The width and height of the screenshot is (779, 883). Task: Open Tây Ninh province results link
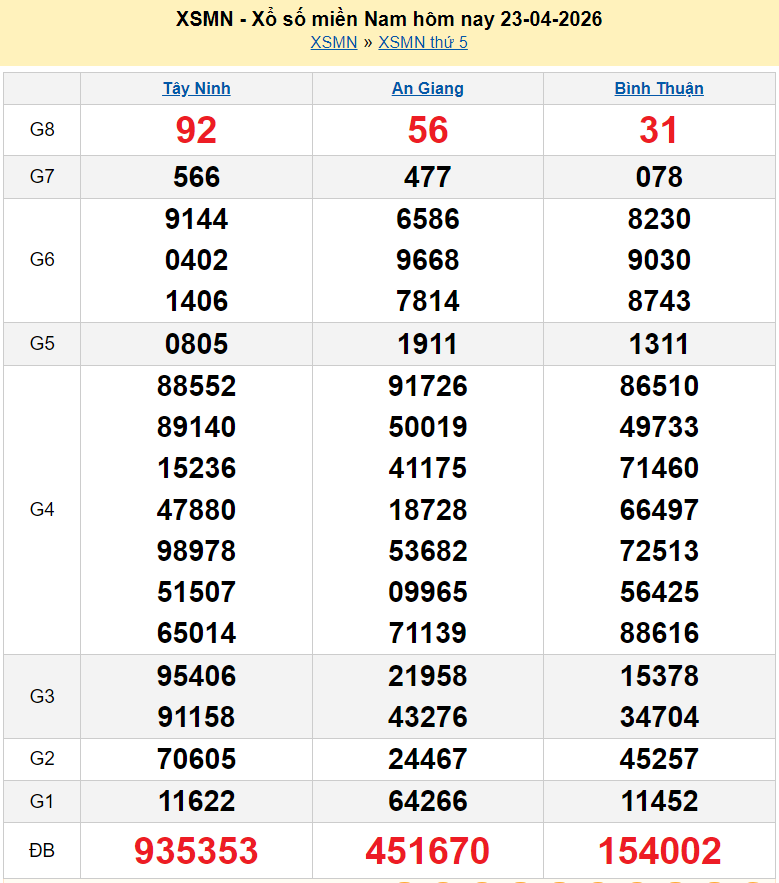[196, 88]
